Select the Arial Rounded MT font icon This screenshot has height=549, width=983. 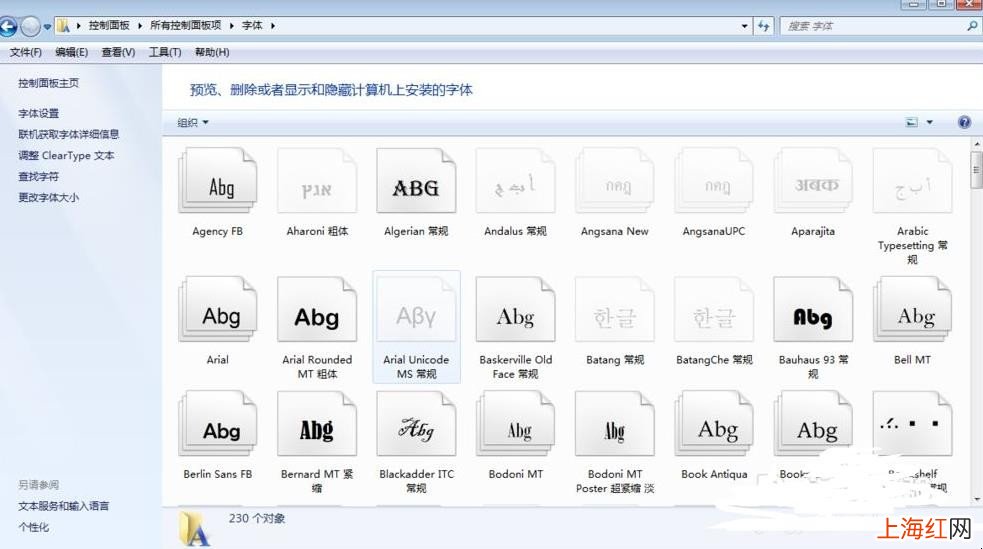317,310
